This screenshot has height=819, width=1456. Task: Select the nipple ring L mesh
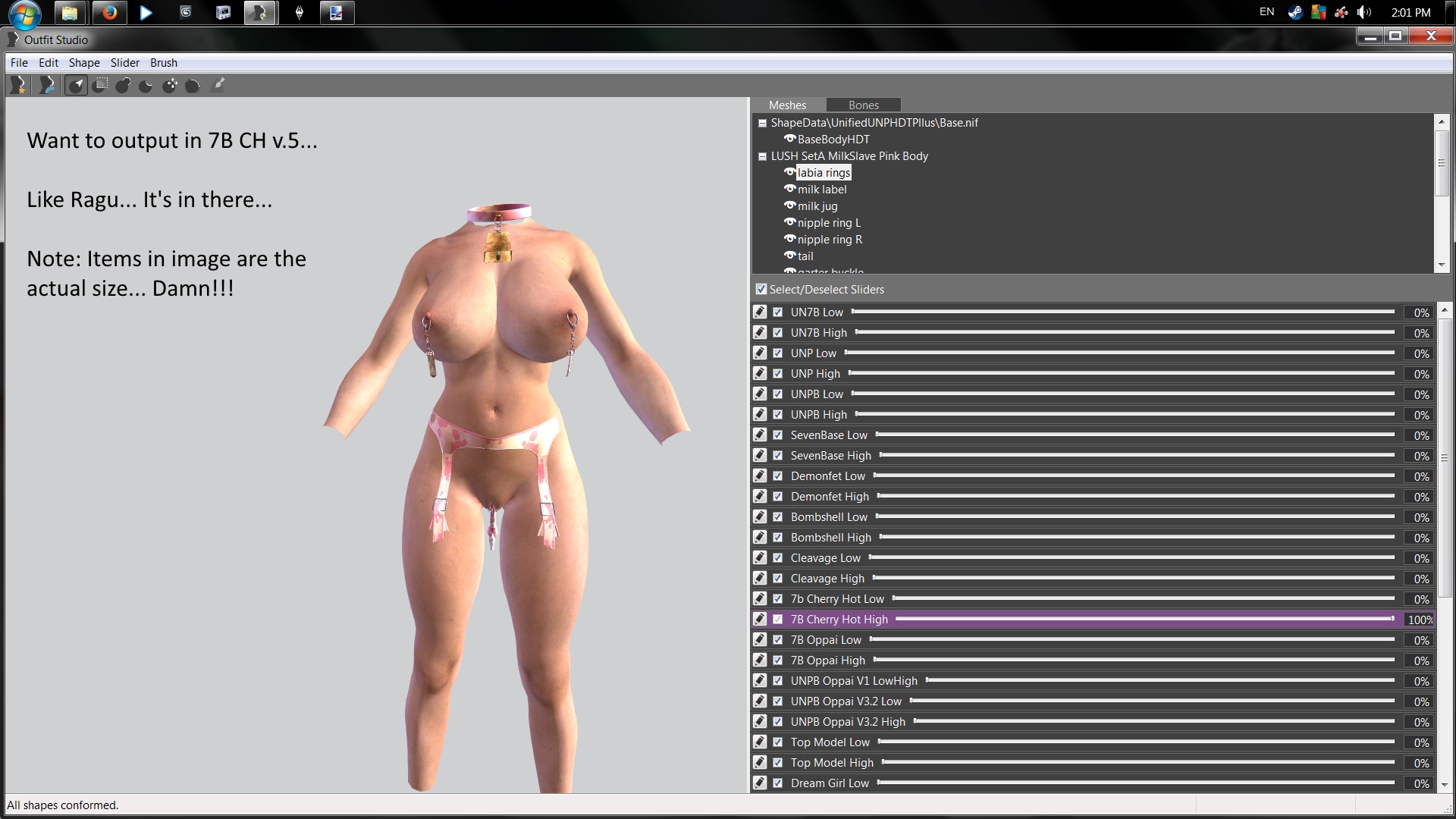click(x=828, y=223)
